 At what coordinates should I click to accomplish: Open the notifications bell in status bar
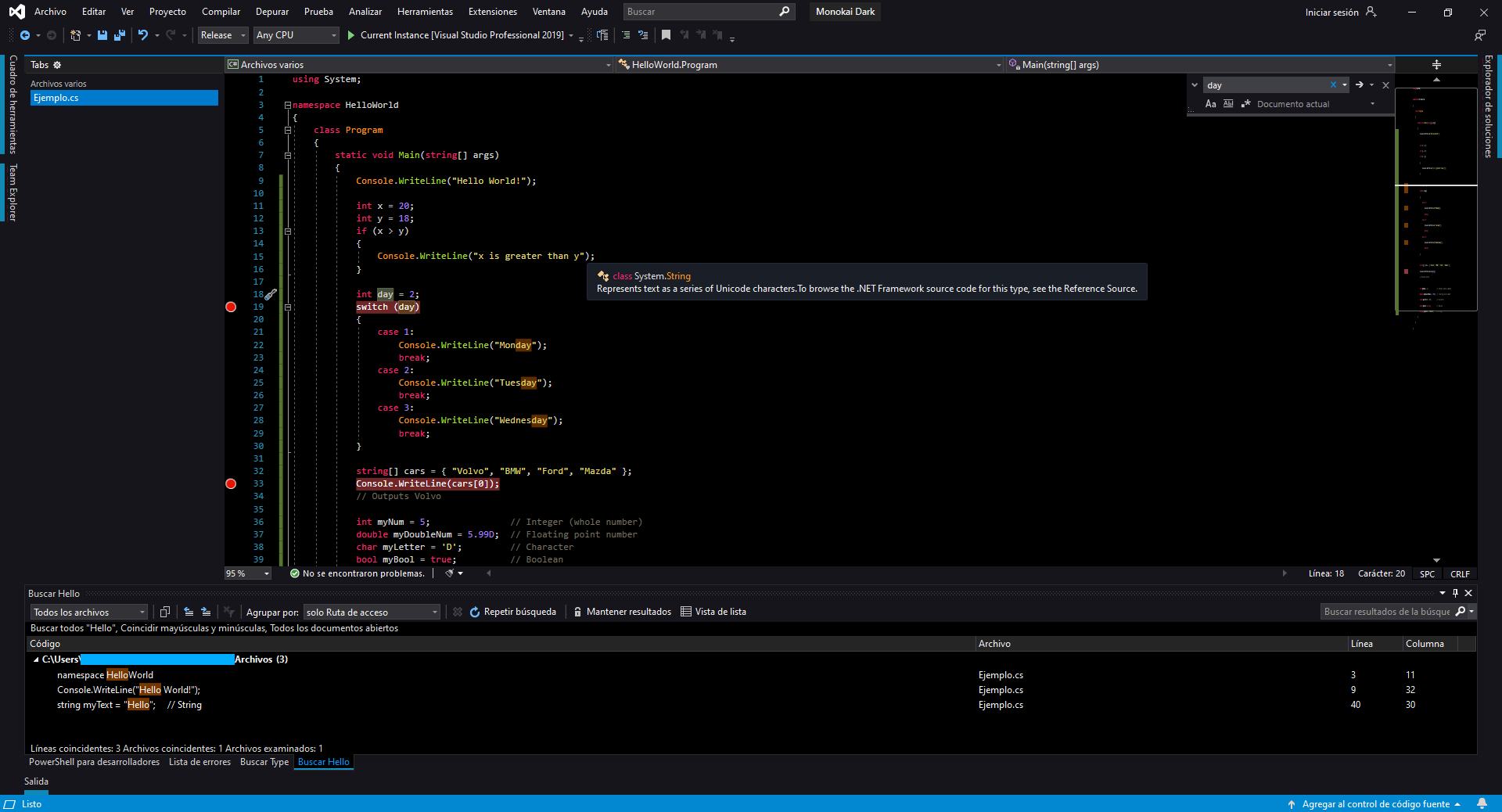(x=1482, y=803)
